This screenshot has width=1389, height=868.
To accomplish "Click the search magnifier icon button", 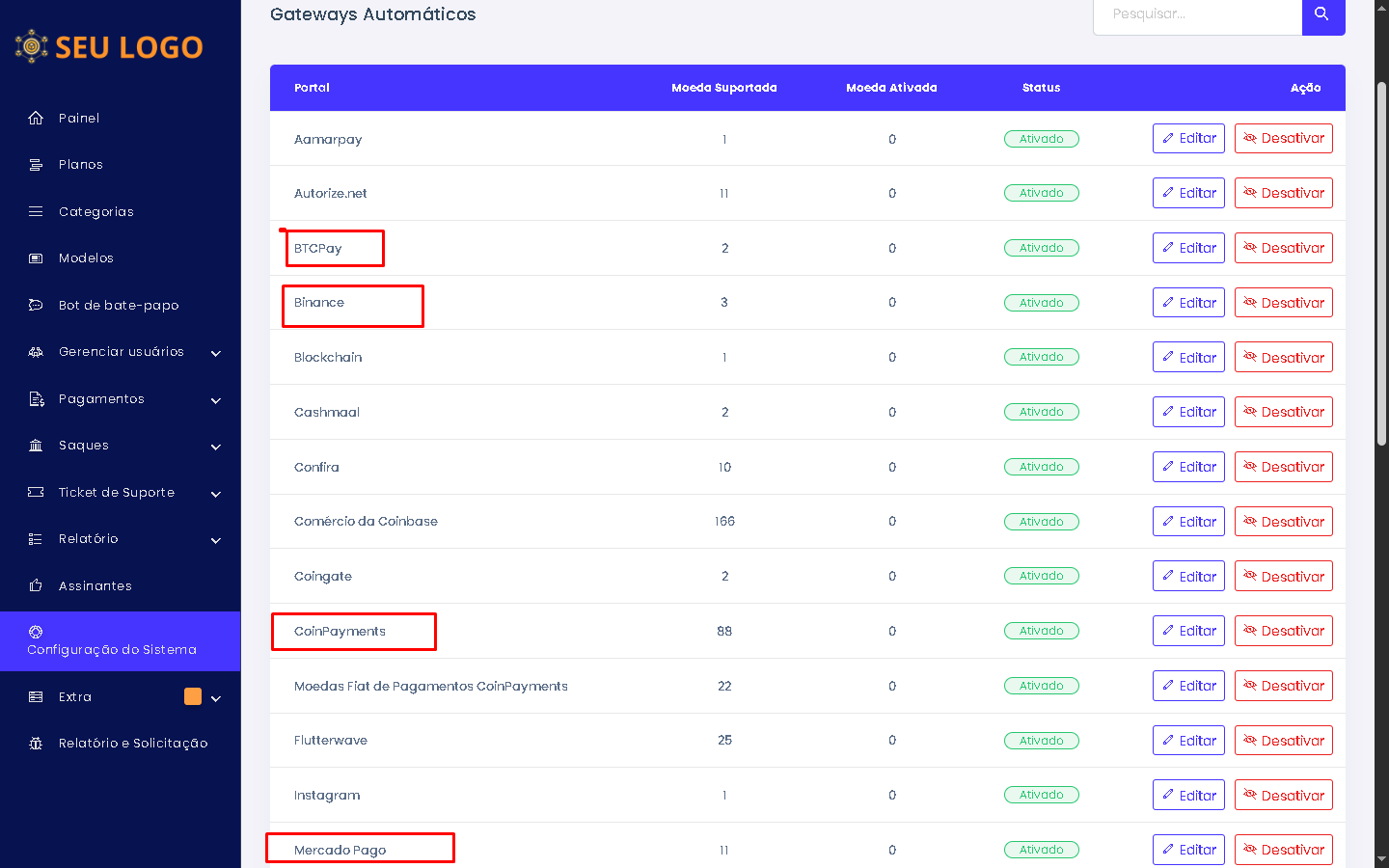I will tap(1322, 14).
